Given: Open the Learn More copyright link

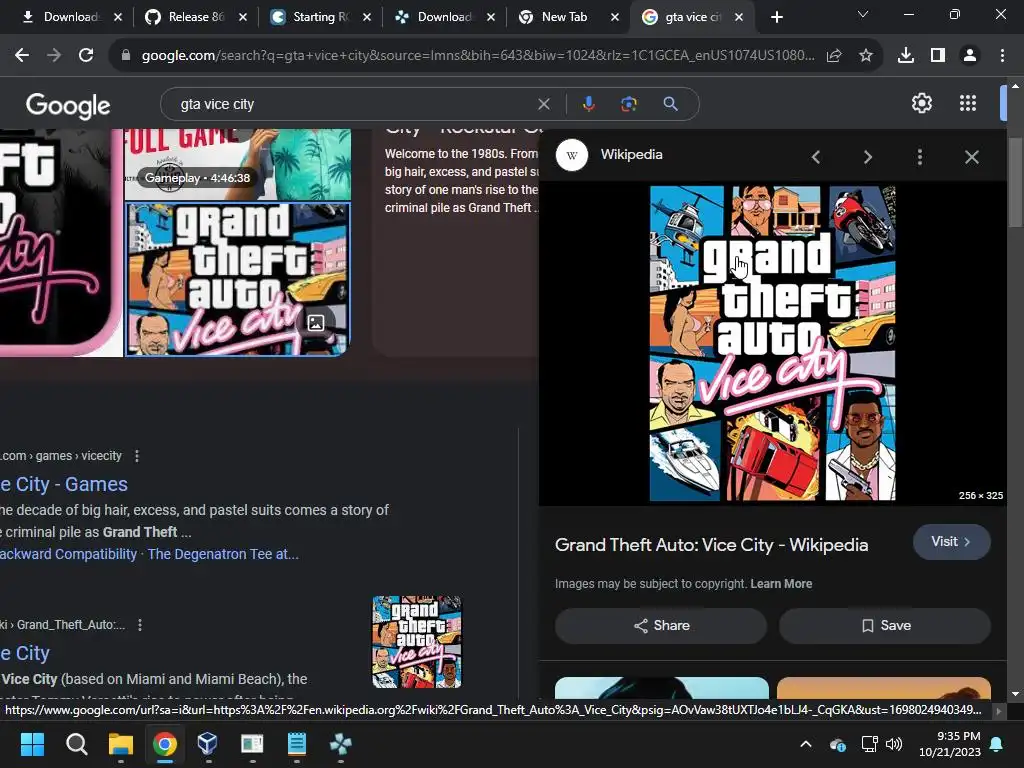Looking at the screenshot, I should tap(781, 584).
